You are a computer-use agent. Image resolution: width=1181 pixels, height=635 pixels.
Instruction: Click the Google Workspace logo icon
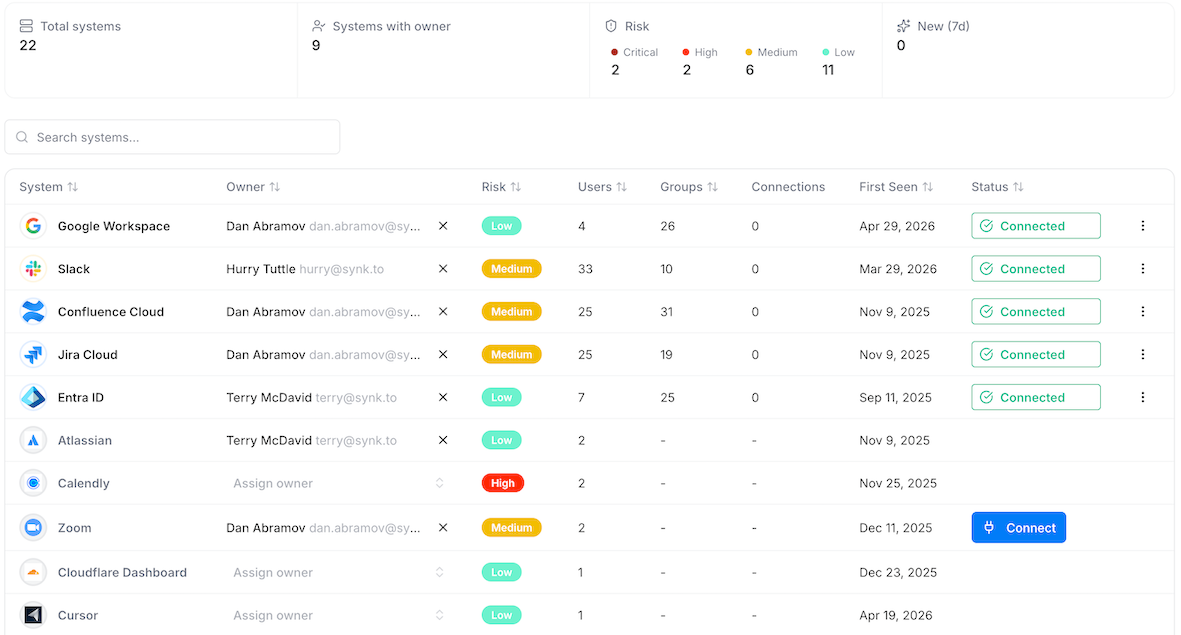33,226
